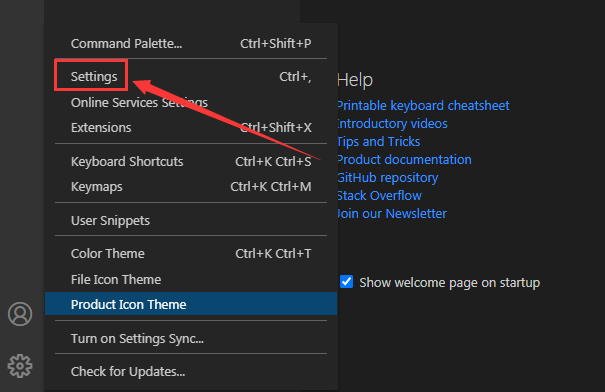605x392 pixels.
Task: Select File Icon Theme
Action: tap(191, 279)
